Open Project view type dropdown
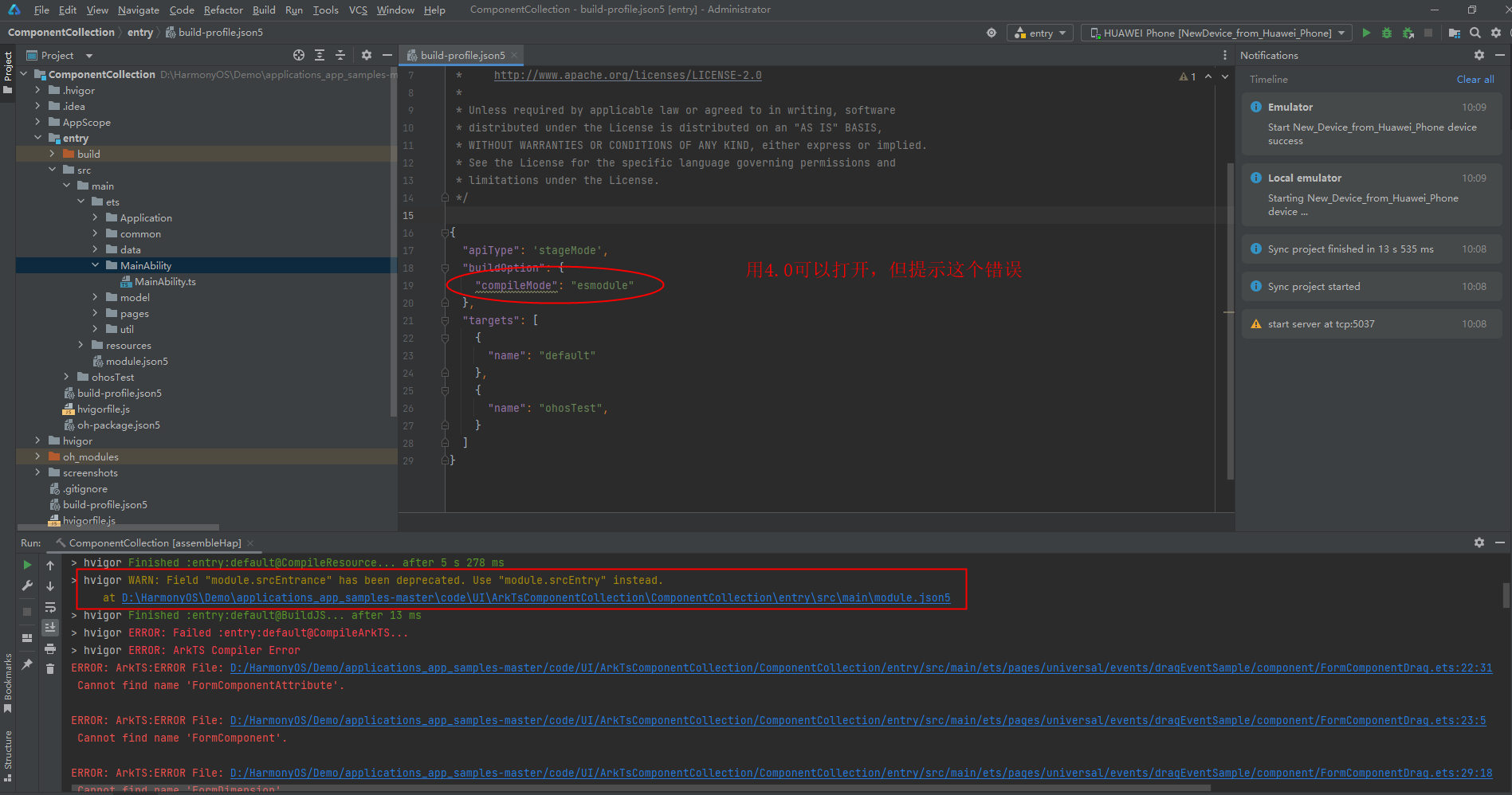 [60, 55]
